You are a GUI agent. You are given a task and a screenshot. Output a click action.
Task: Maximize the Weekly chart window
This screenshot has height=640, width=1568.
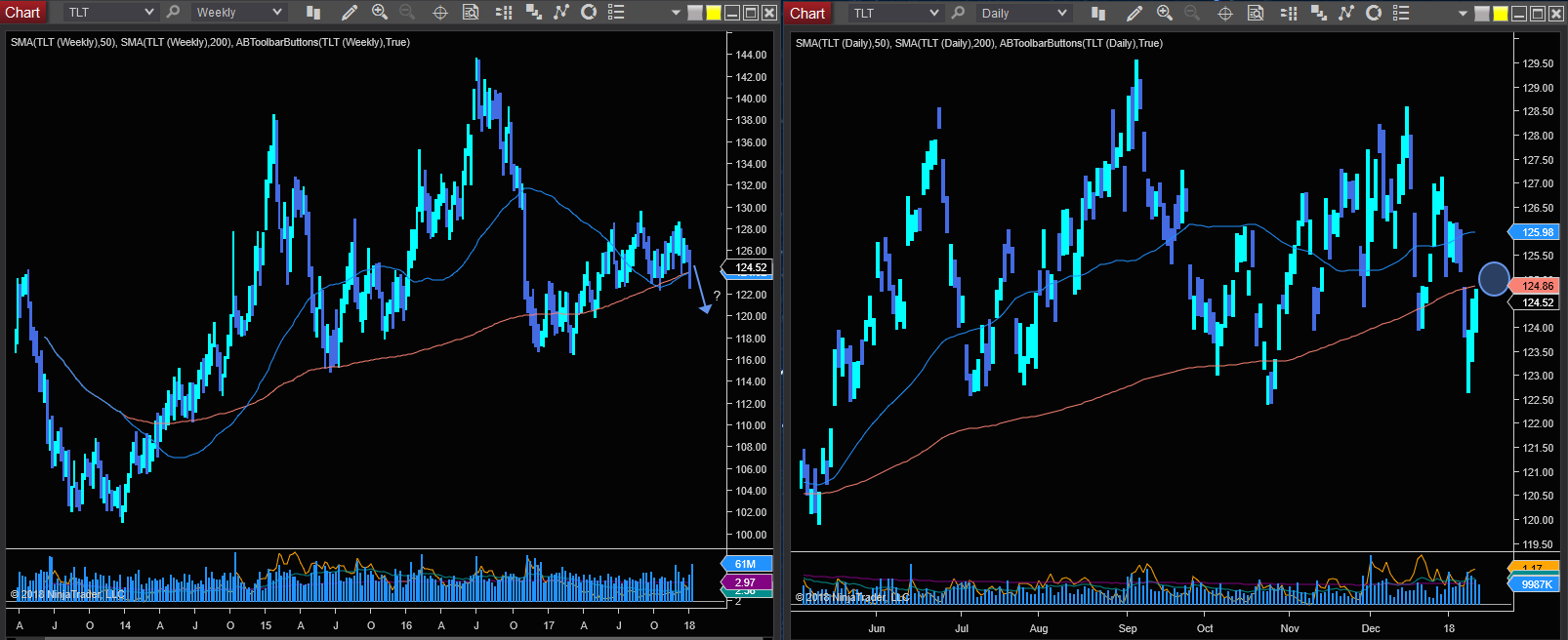click(x=751, y=13)
